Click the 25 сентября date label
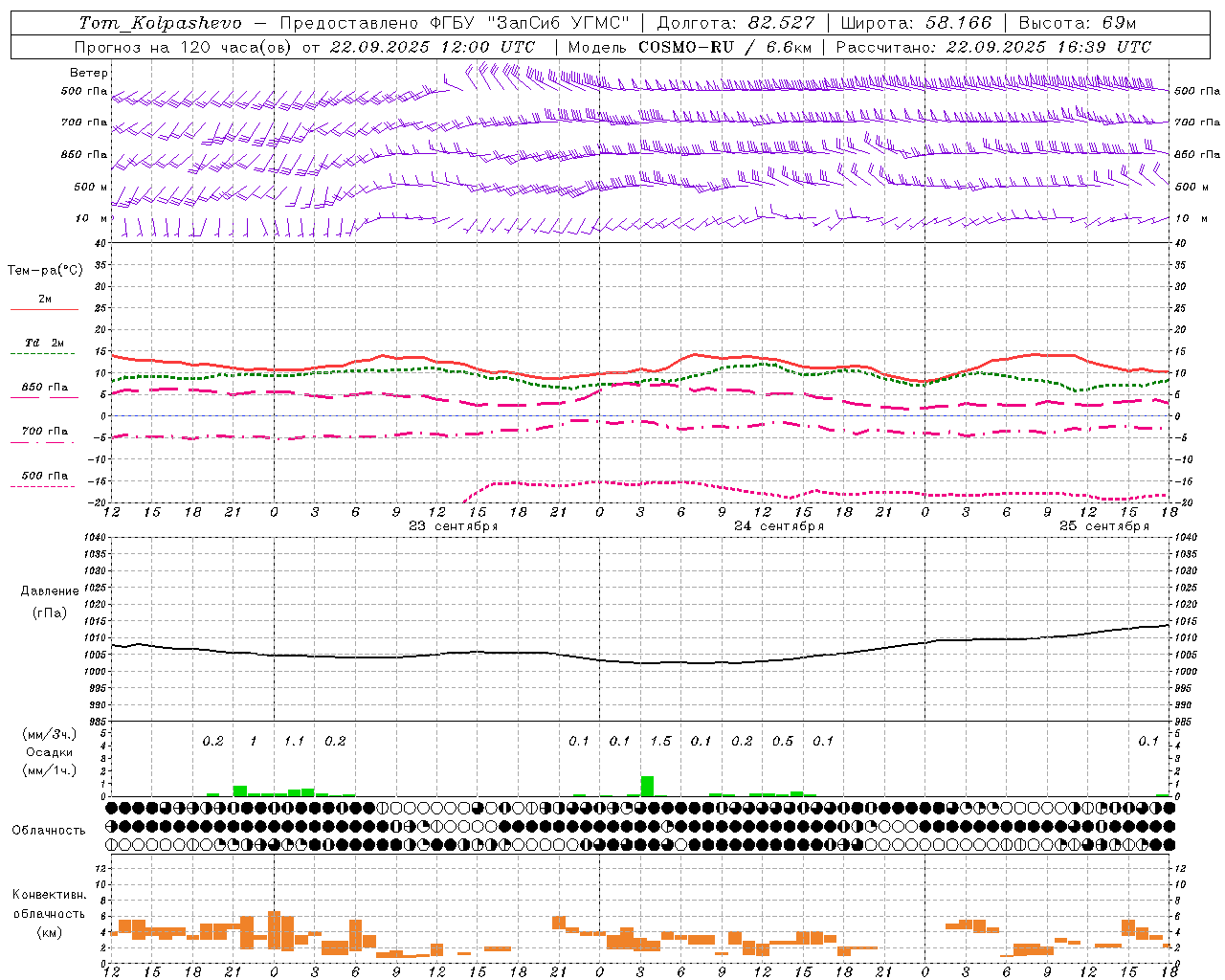The width and height of the screenshot is (1225, 980). (1103, 525)
